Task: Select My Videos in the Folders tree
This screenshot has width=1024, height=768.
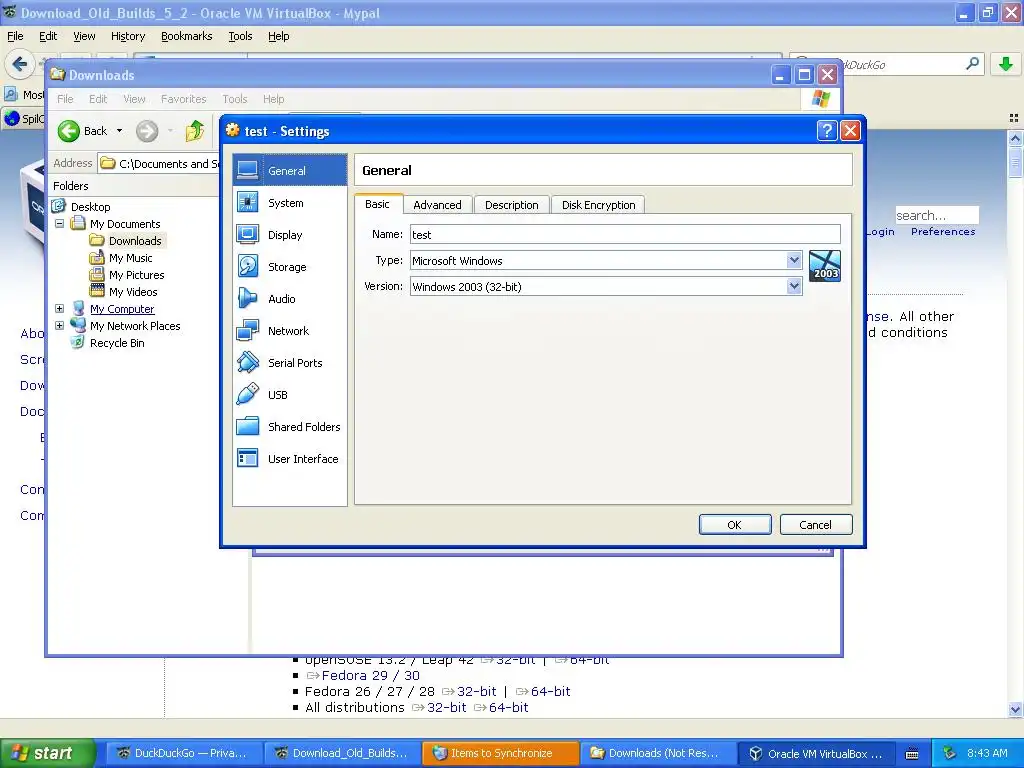Action: click(x=133, y=292)
